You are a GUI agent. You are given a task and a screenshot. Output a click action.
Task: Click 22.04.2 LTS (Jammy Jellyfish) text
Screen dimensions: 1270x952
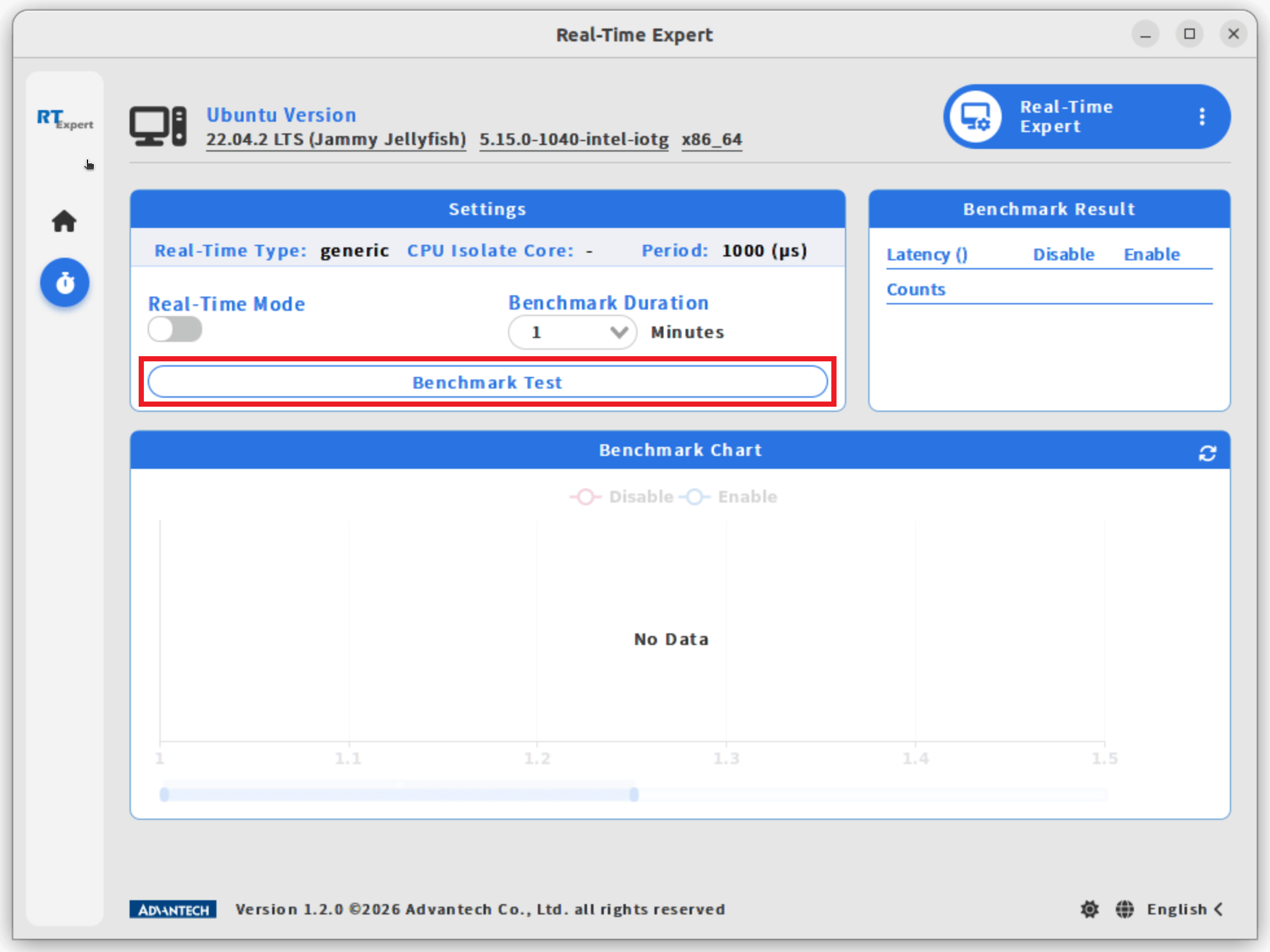pos(336,139)
